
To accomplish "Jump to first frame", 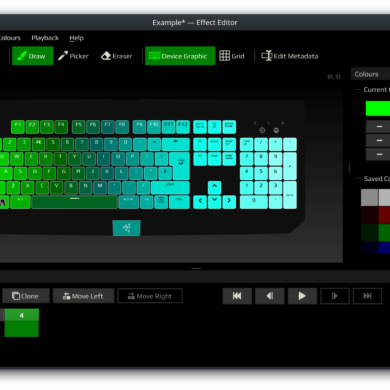I will tap(237, 296).
